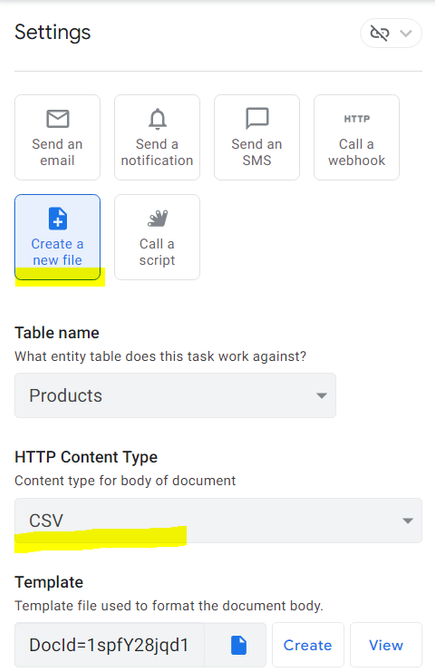Screen dimensions: 435x672
Task: Pick the Send an SMS chat bubble icon
Action: point(257,118)
